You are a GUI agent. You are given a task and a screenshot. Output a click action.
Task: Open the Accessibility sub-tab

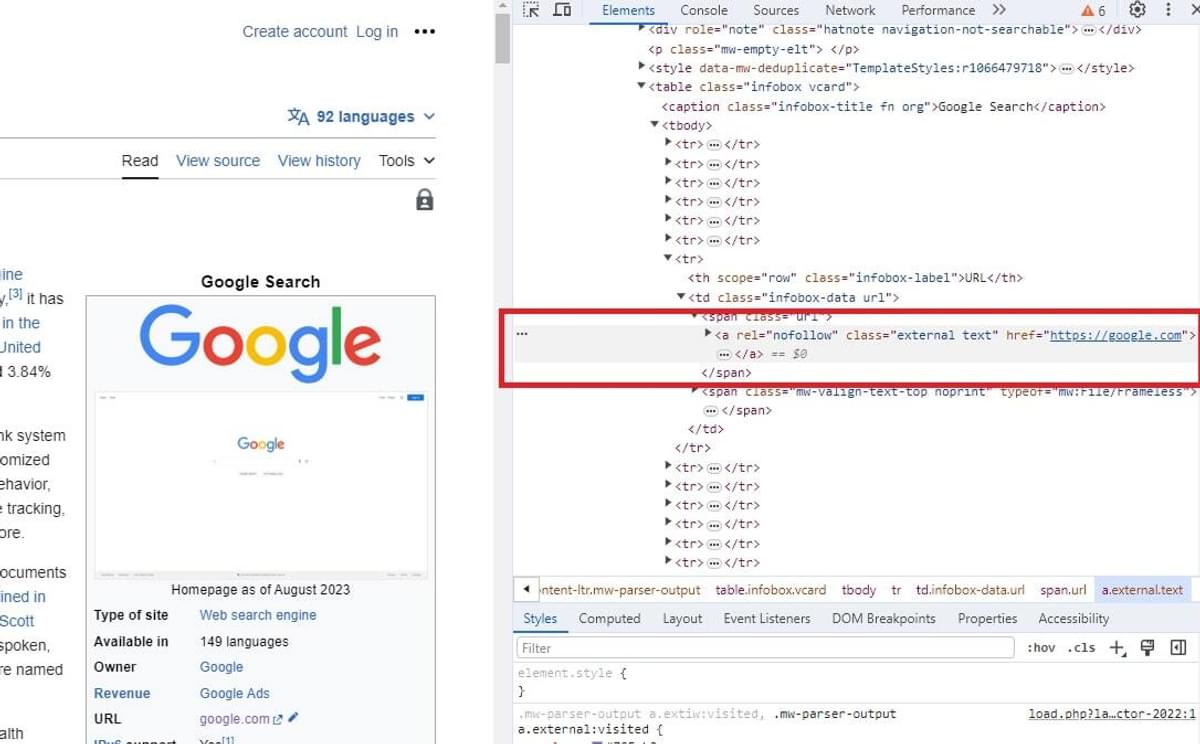1073,618
